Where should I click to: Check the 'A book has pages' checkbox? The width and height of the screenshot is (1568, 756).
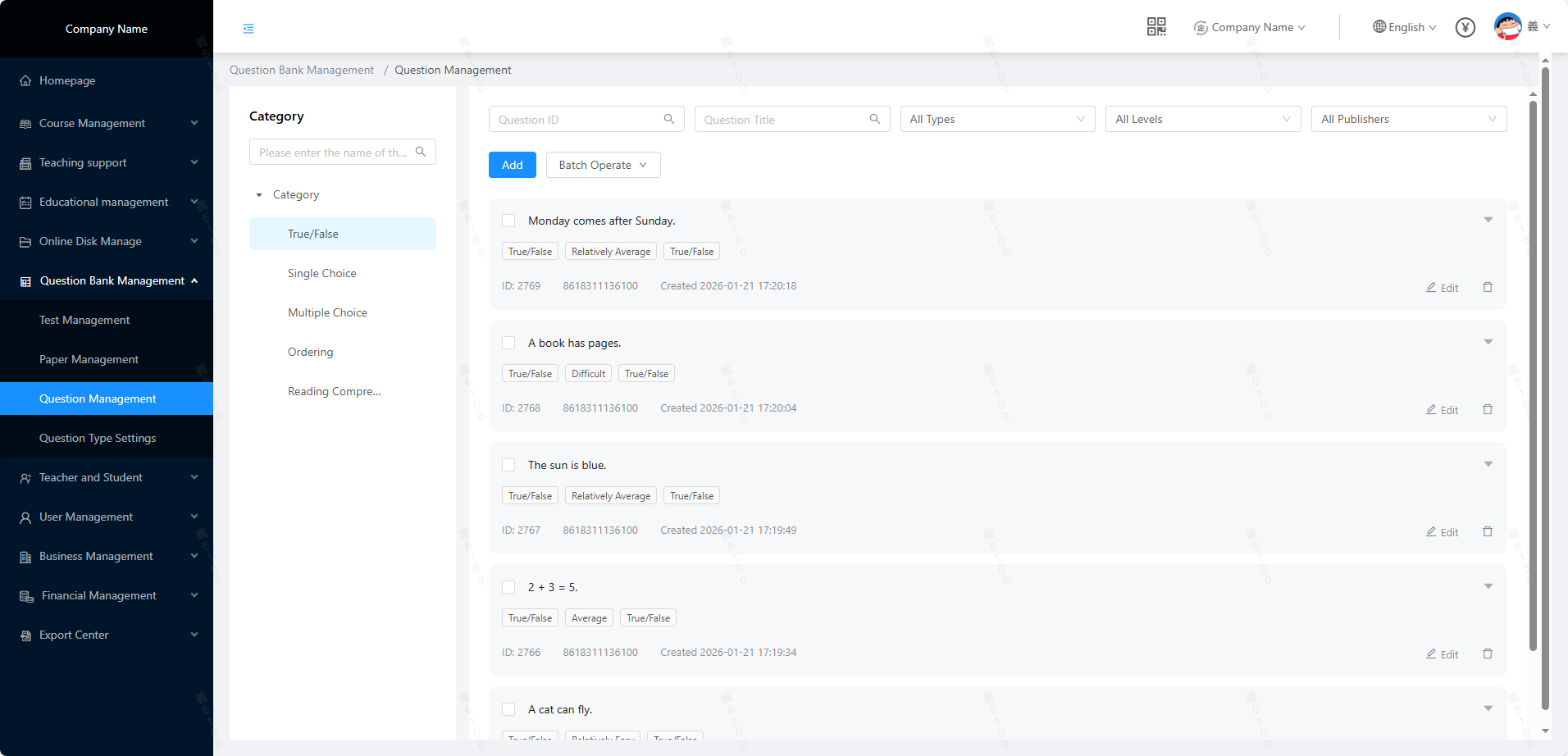tap(508, 343)
